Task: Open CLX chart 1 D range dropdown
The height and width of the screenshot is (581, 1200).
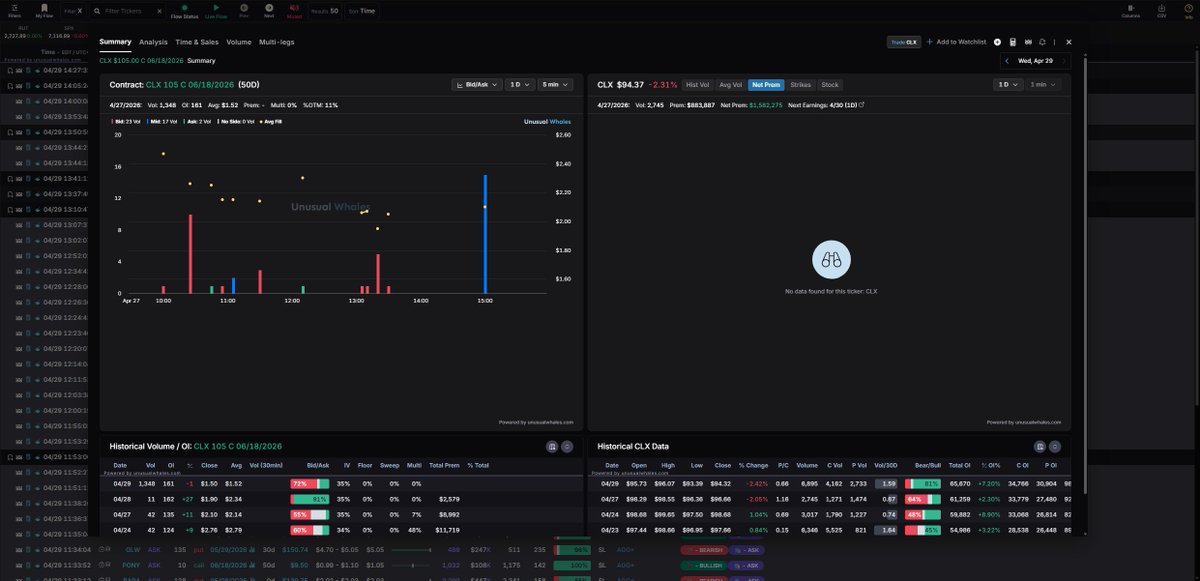Action: [x=1007, y=85]
